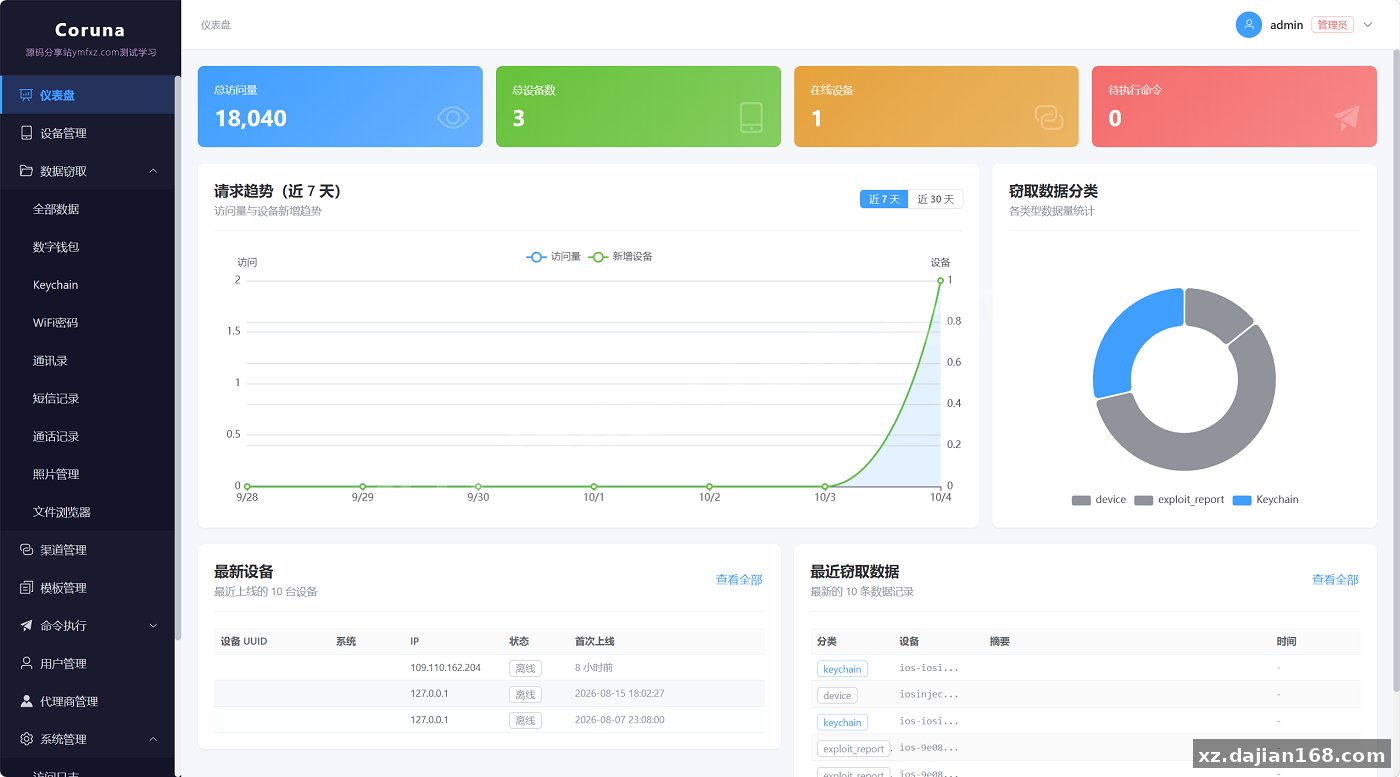Viewport: 1400px width, 777px height.
Task: Open the admin account dropdown arrow
Action: pos(1368,25)
